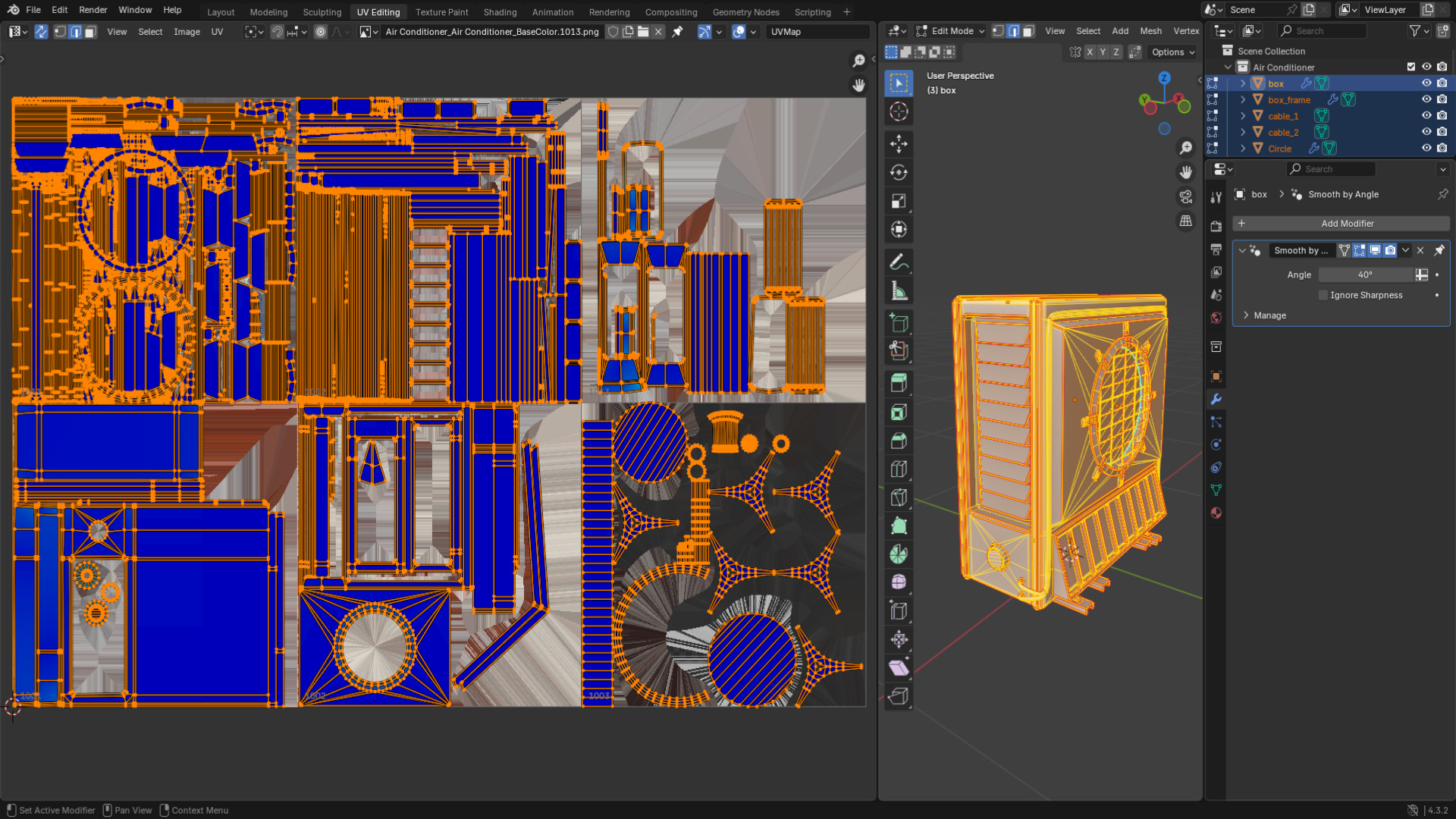Hide cable_1 in the viewport
1456x819 pixels.
click(x=1426, y=116)
